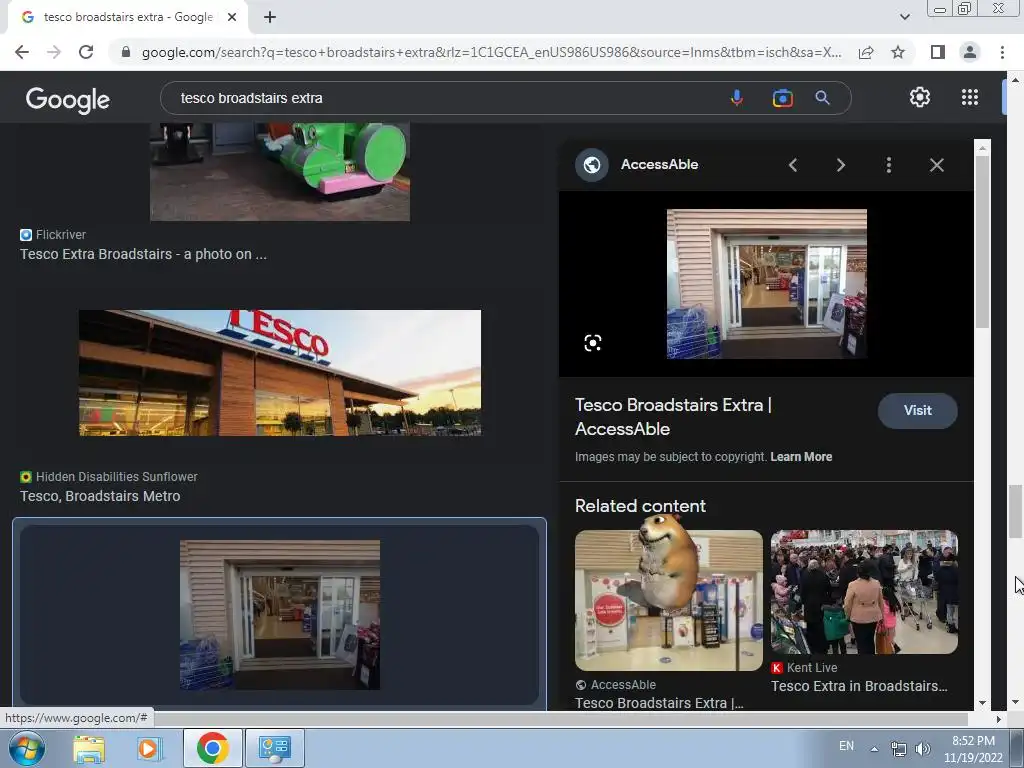Screen dimensions: 1024x768
Task: Open the Google apps grid
Action: click(x=970, y=97)
